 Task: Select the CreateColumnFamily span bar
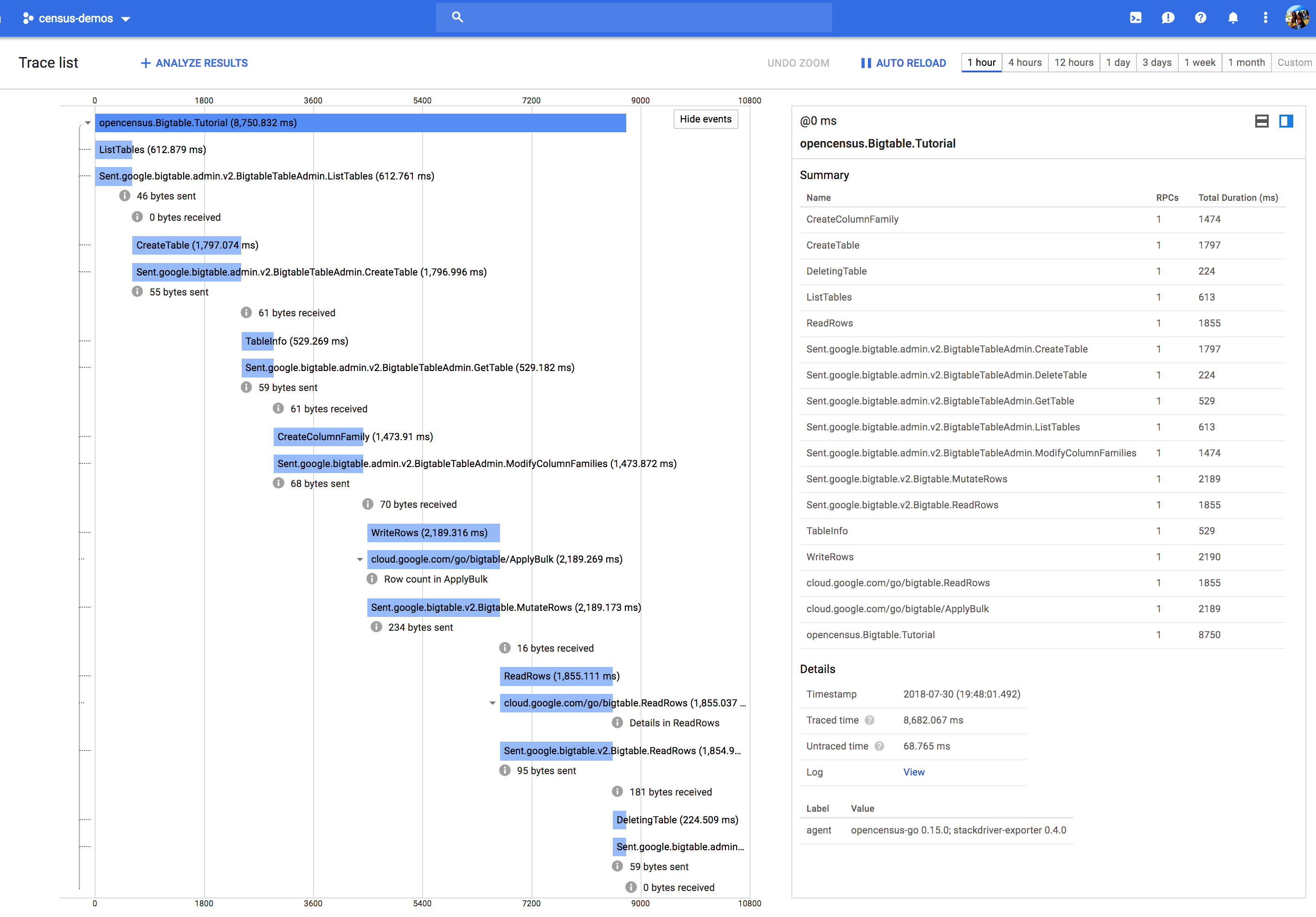point(318,437)
